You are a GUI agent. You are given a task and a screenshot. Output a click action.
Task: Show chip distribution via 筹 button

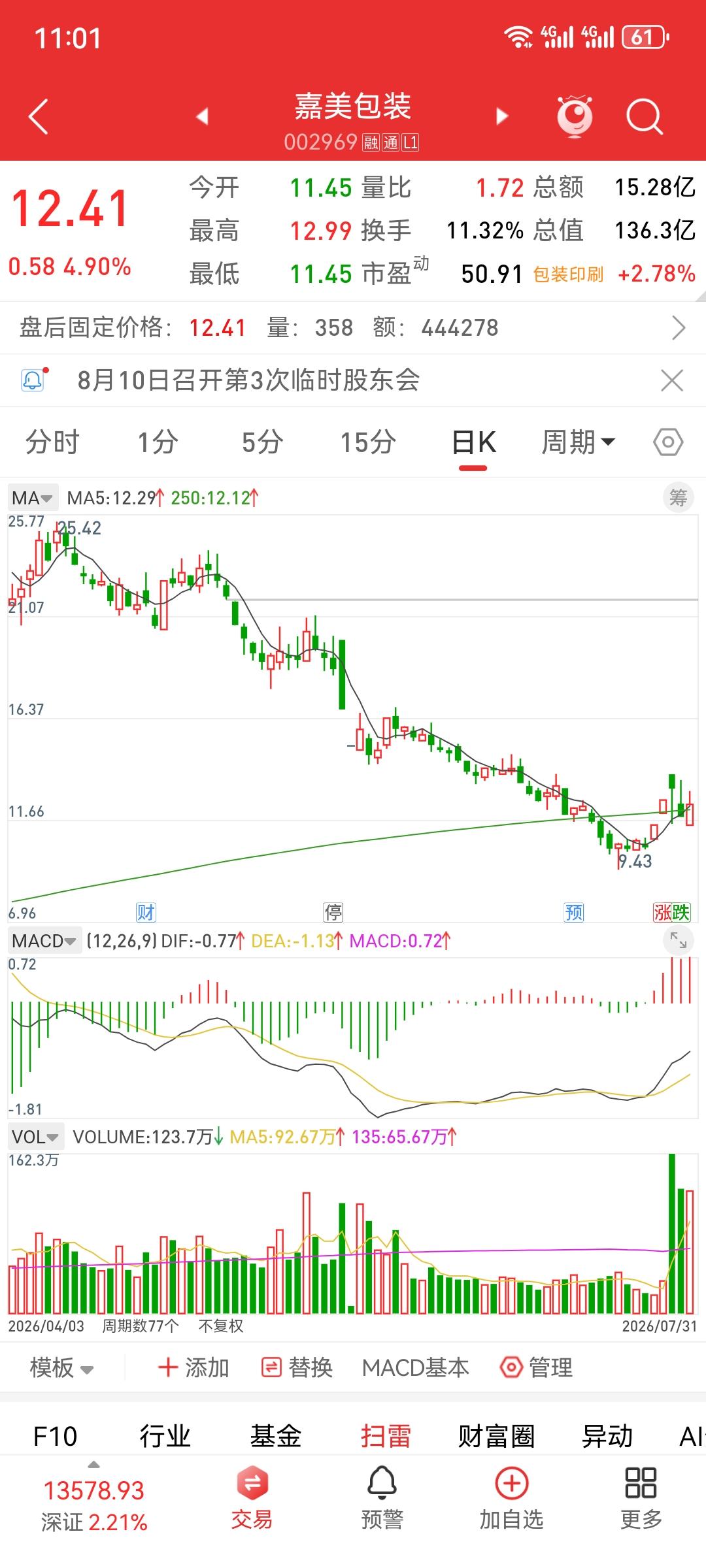click(x=678, y=498)
